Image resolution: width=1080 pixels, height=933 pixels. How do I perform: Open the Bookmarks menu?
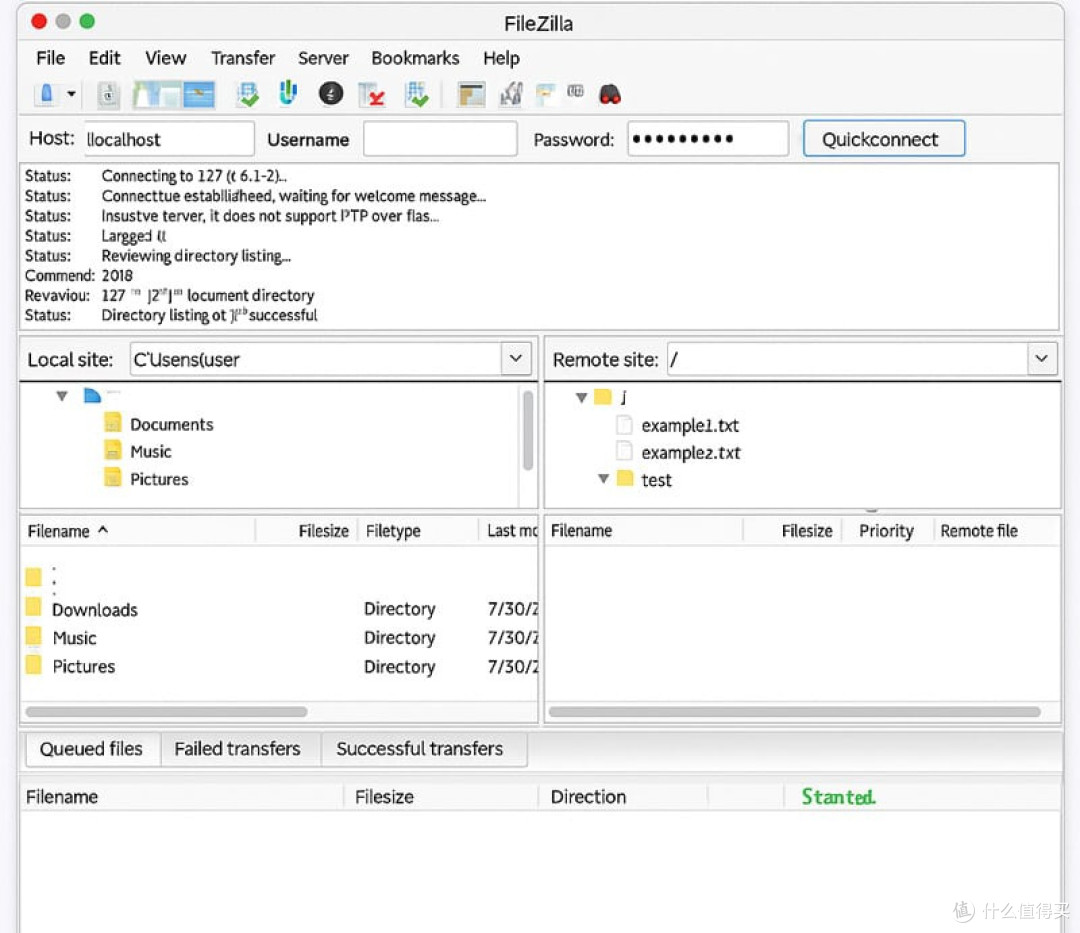415,58
